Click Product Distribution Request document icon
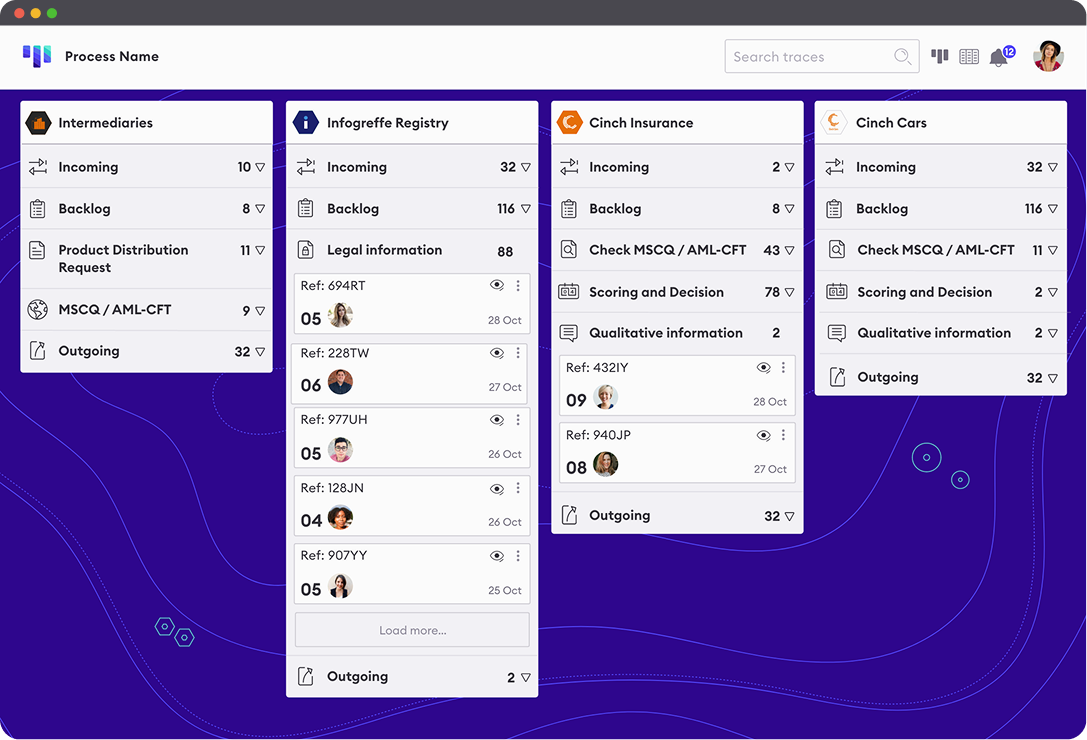 click(x=37, y=250)
